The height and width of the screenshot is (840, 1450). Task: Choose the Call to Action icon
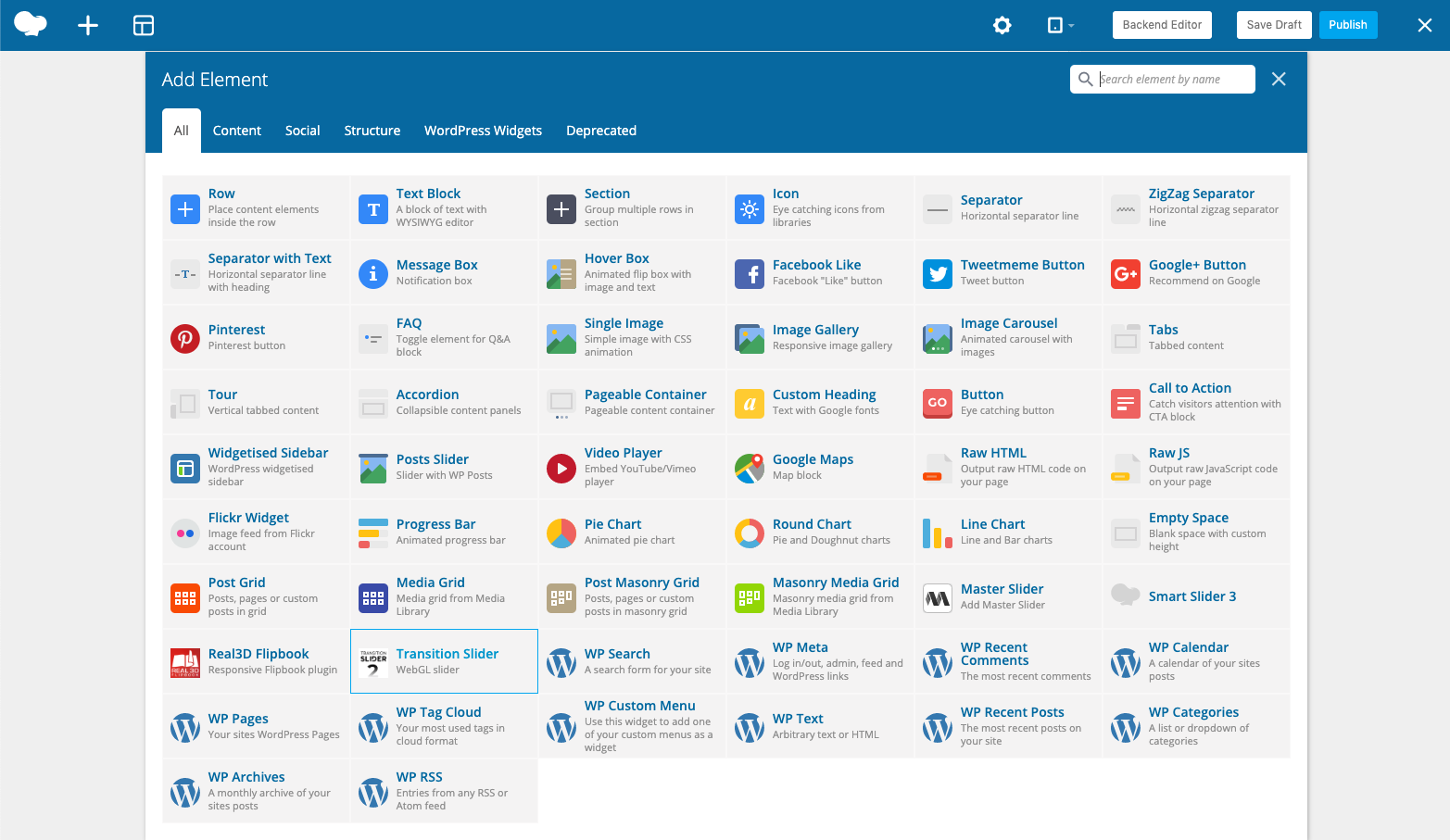(1126, 404)
